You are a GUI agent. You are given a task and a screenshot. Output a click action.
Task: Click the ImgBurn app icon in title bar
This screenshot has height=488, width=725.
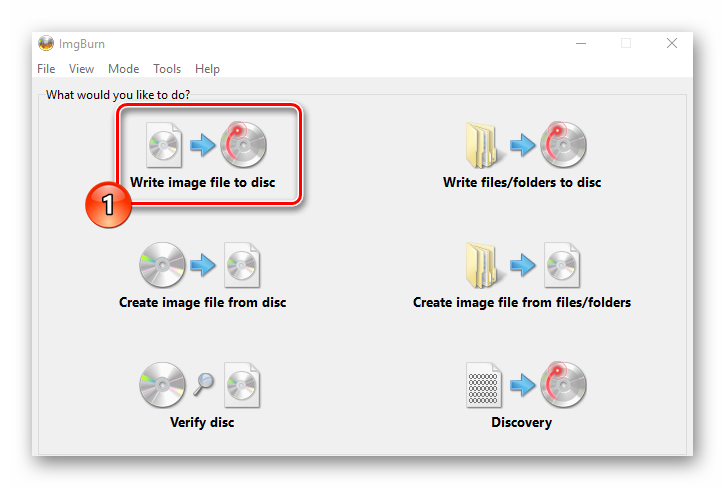tap(46, 43)
